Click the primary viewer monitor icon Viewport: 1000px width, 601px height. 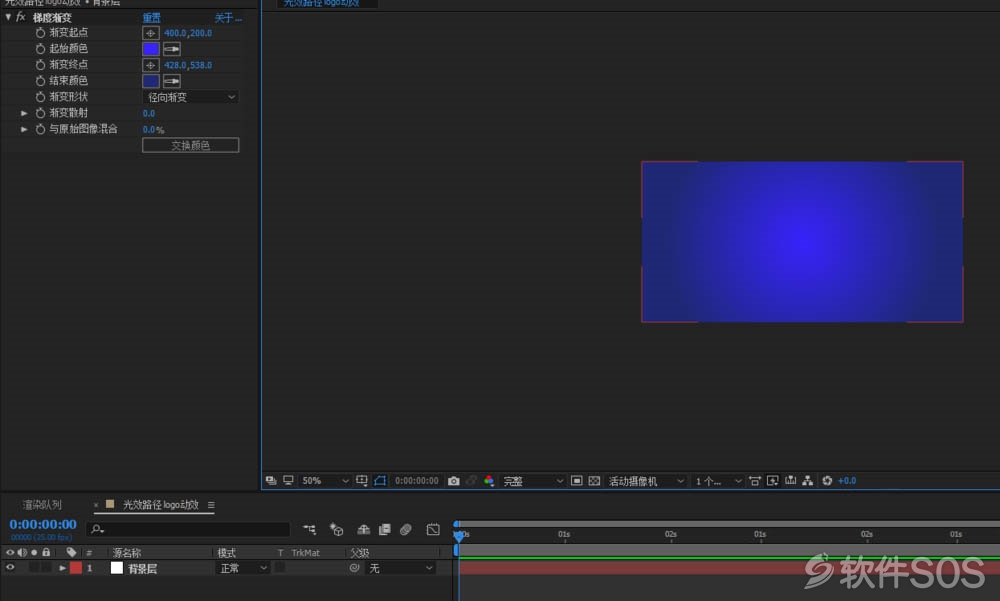pos(288,480)
